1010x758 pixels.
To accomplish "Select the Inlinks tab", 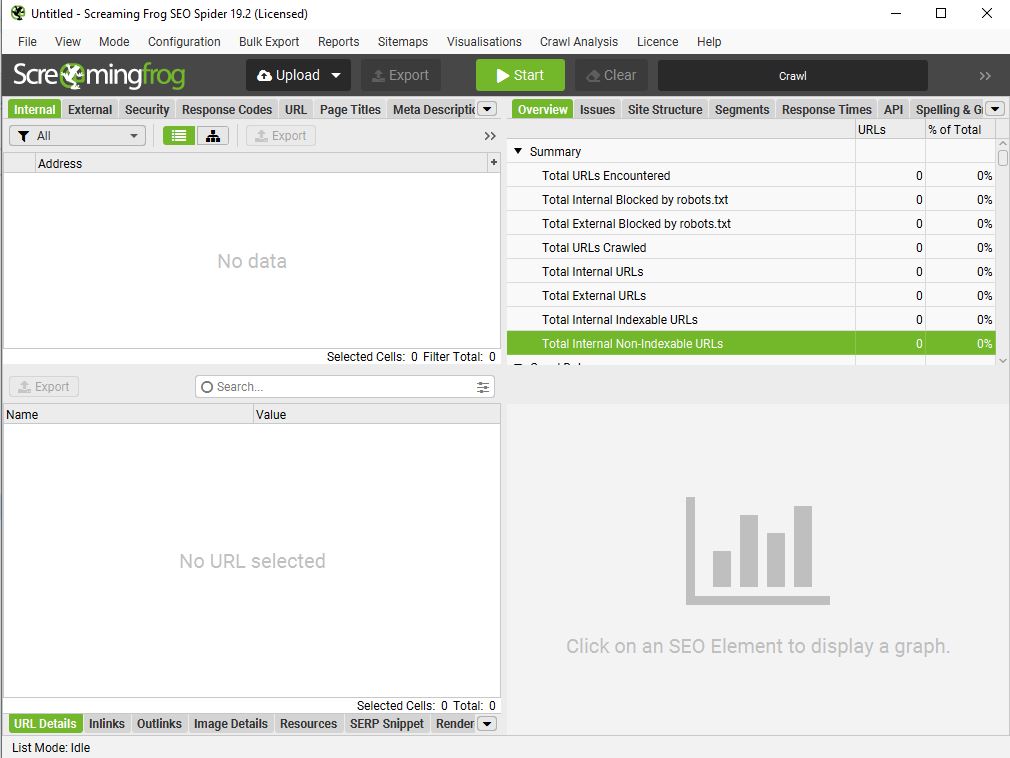I will click(106, 724).
